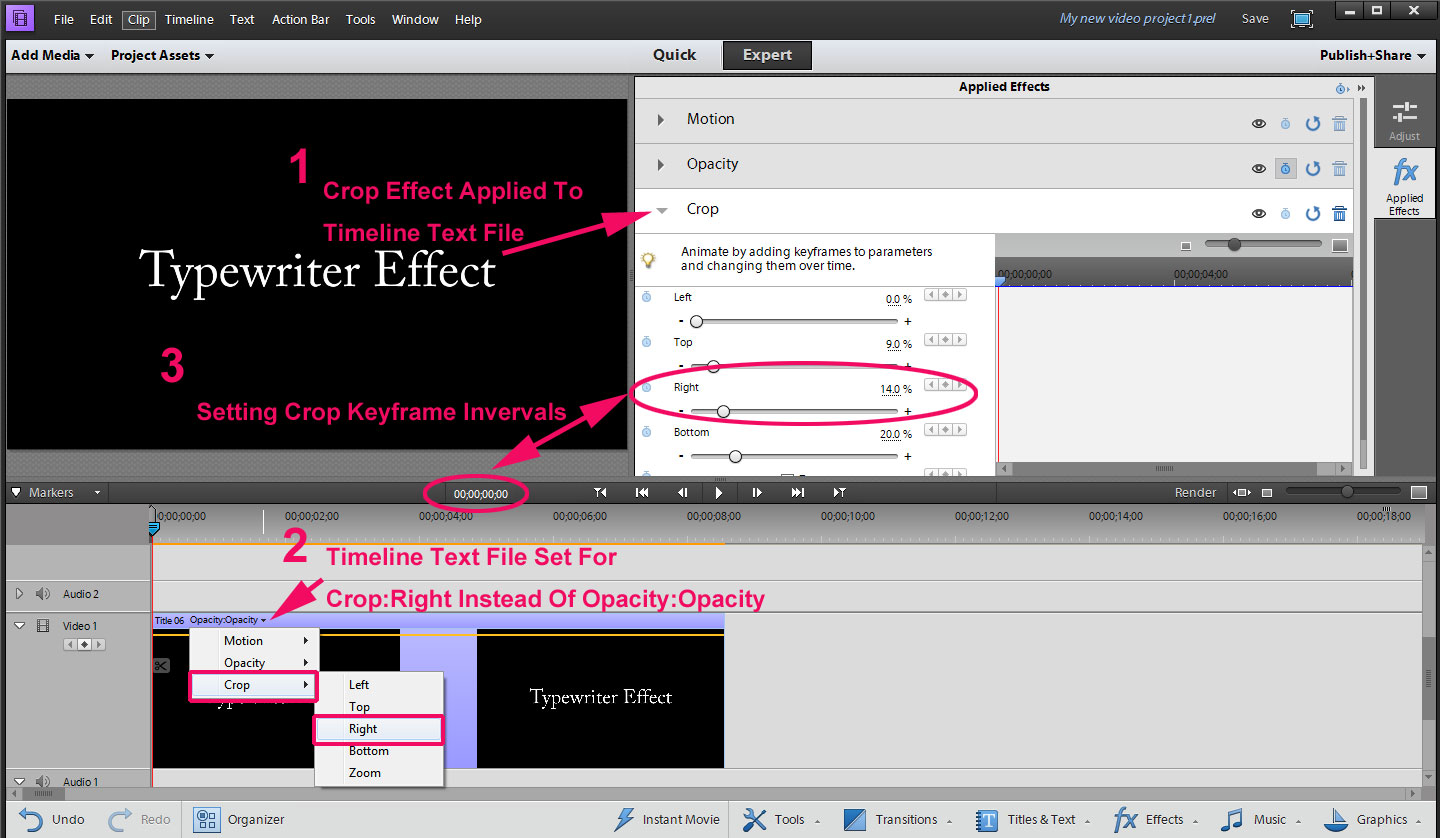Toggle keyframe animation stopwatch for Opacity
The image size is (1440, 838).
(1286, 169)
